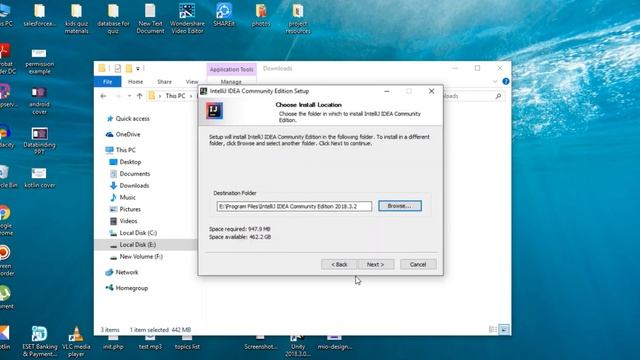Close the IntelliJ setup dialog
Viewport: 640px width, 360px height.
431,91
